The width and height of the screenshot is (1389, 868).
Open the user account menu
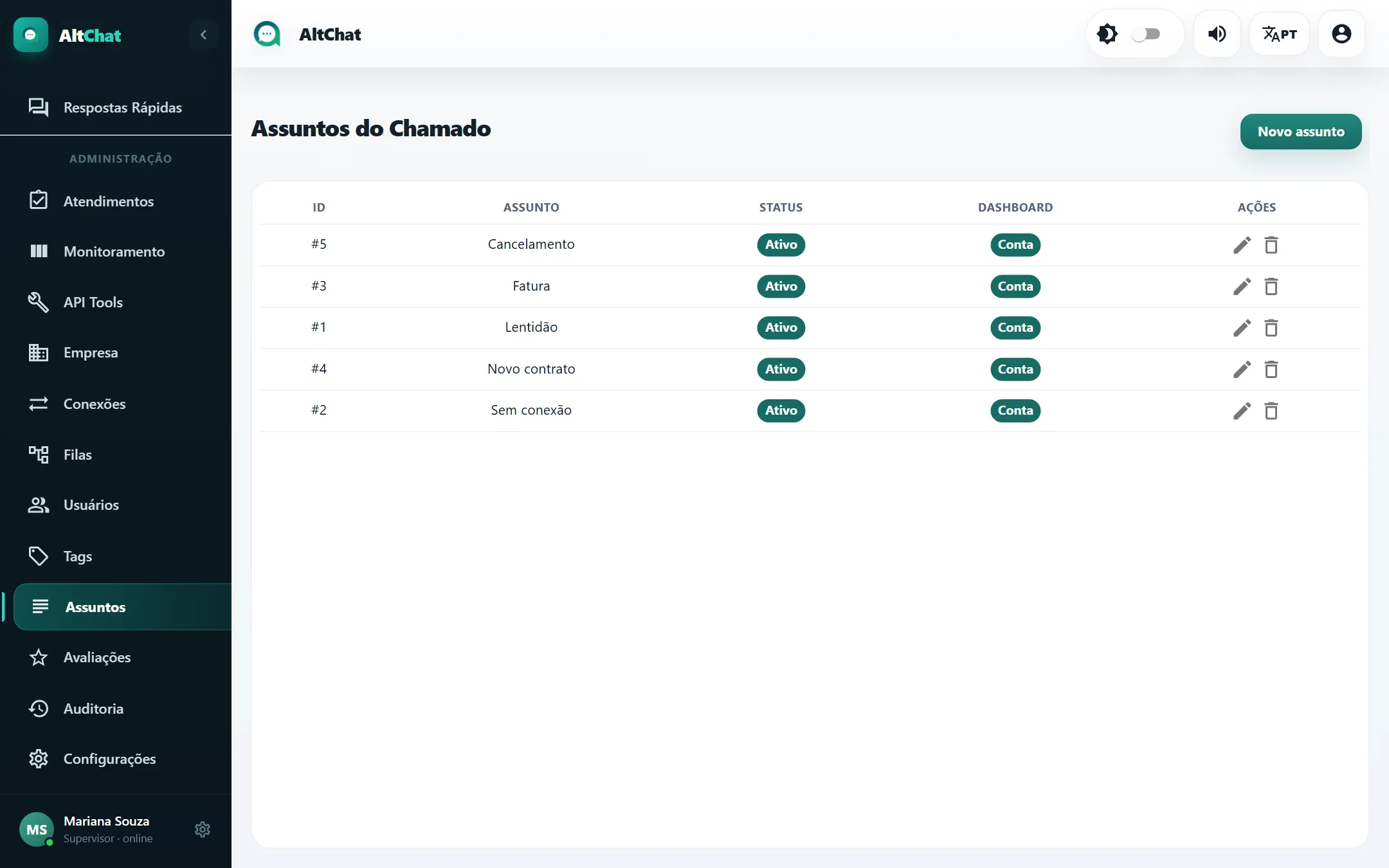[1341, 34]
